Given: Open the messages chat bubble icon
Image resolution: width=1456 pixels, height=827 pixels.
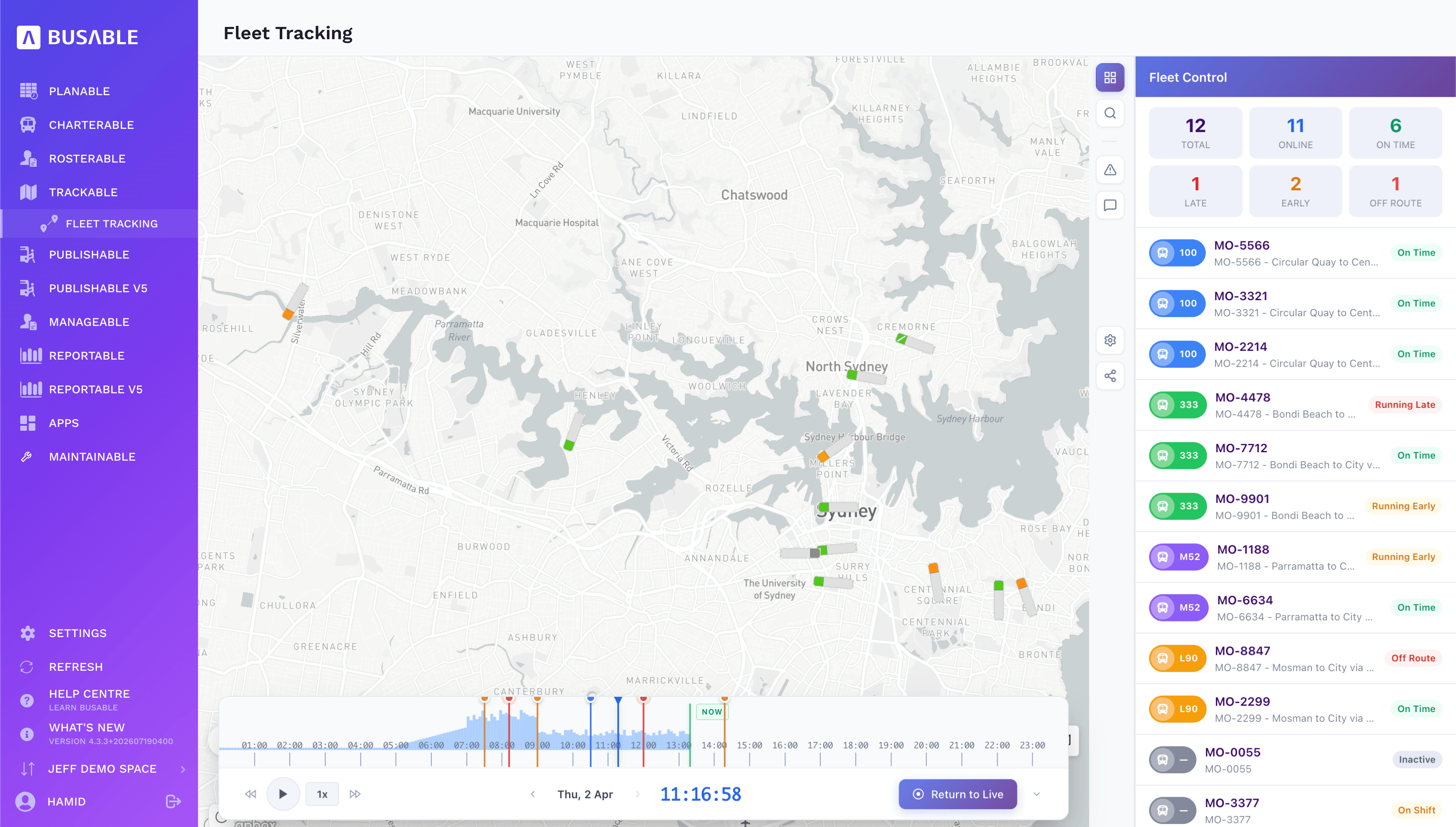Looking at the screenshot, I should tap(1109, 205).
